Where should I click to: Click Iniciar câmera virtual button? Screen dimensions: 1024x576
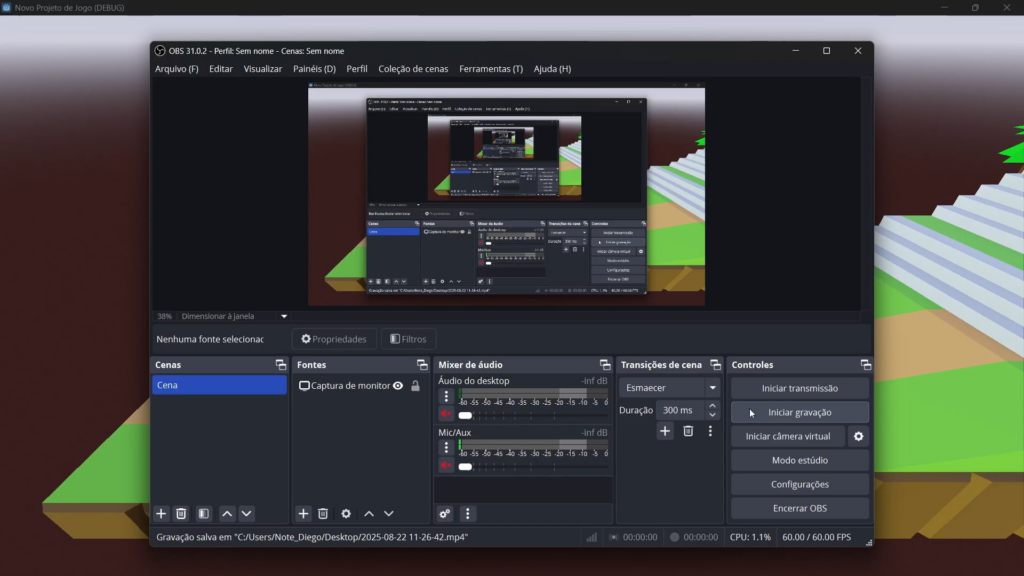pyautogui.click(x=788, y=436)
